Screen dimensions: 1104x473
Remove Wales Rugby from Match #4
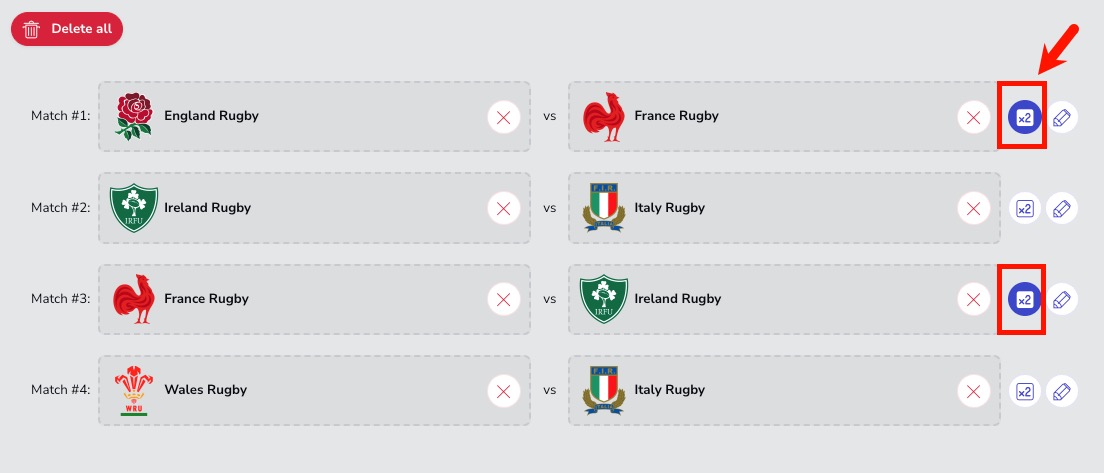click(503, 391)
